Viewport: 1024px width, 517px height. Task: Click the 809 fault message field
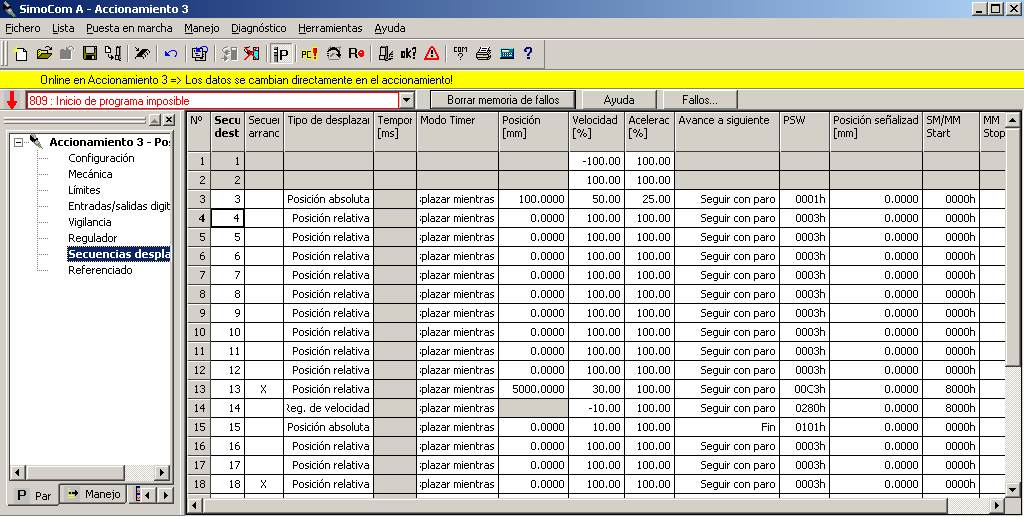[212, 101]
